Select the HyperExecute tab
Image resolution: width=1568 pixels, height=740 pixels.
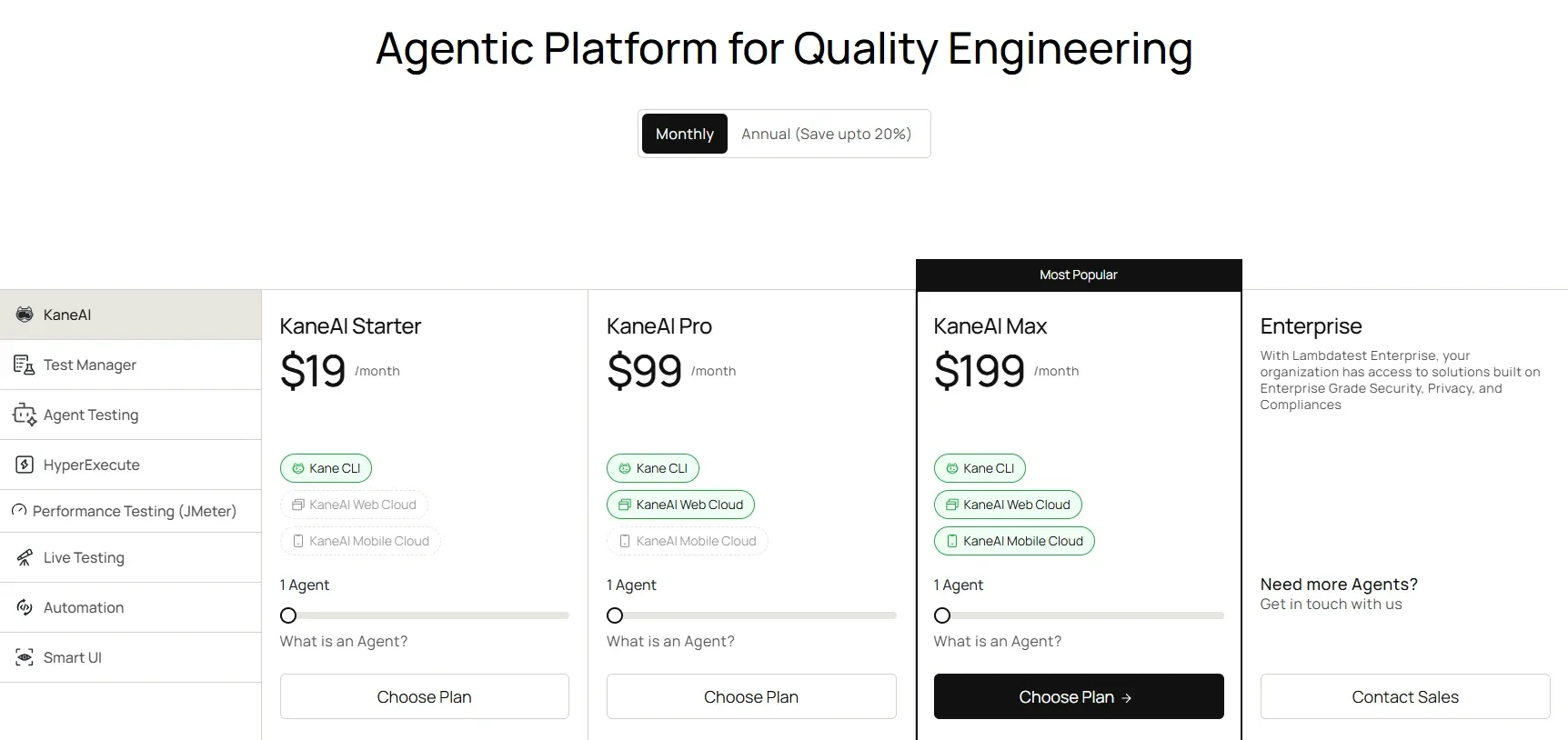click(x=131, y=465)
